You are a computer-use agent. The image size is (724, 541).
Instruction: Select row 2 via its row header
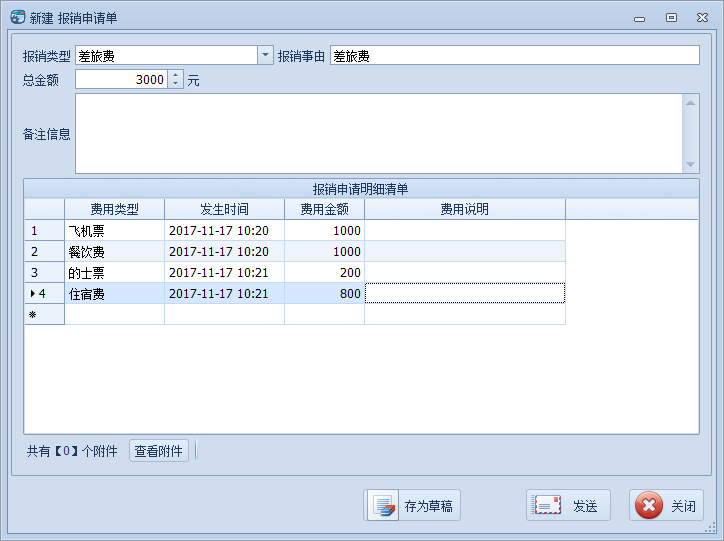[44, 252]
